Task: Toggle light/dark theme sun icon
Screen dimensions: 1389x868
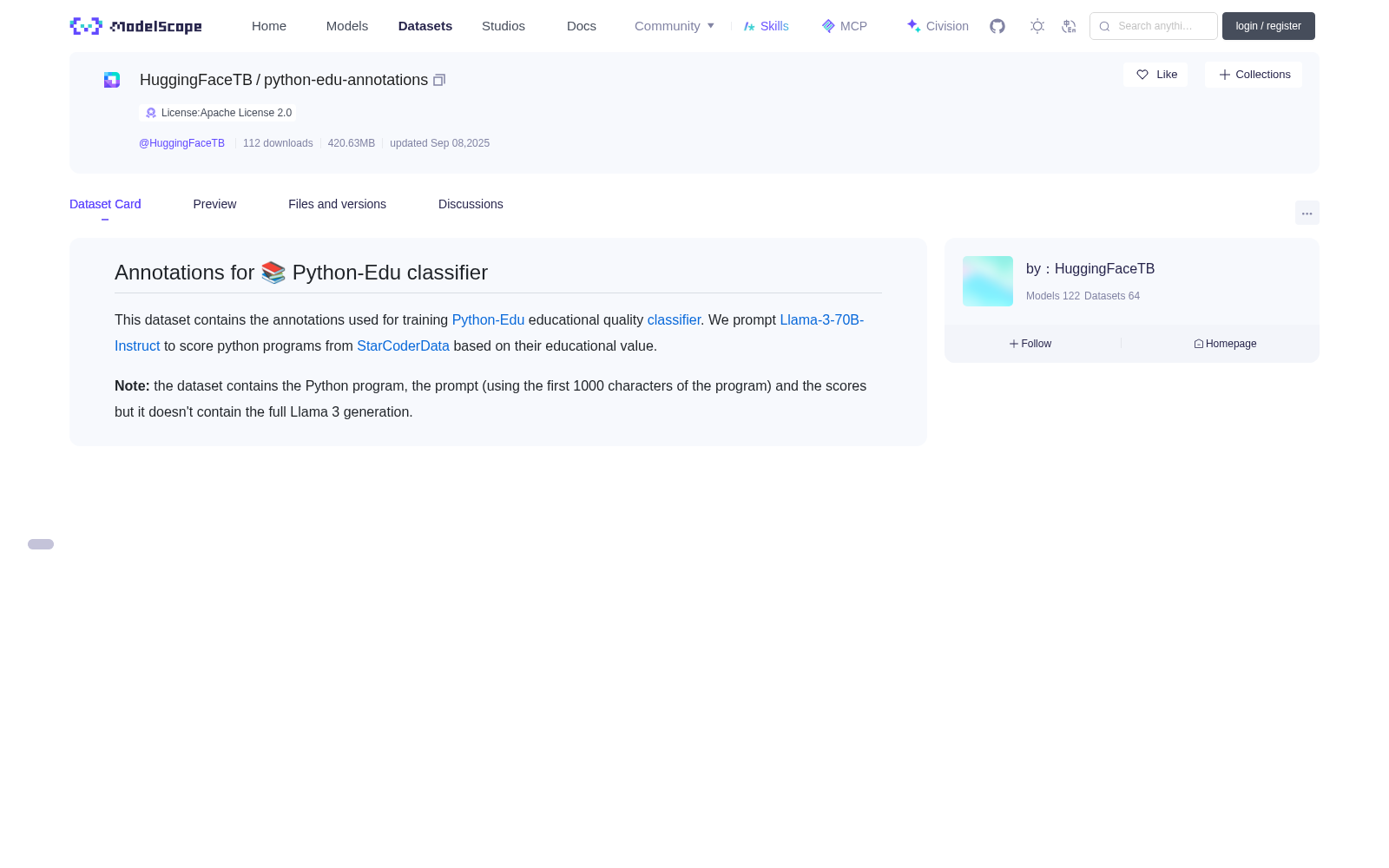Action: 1037,26
